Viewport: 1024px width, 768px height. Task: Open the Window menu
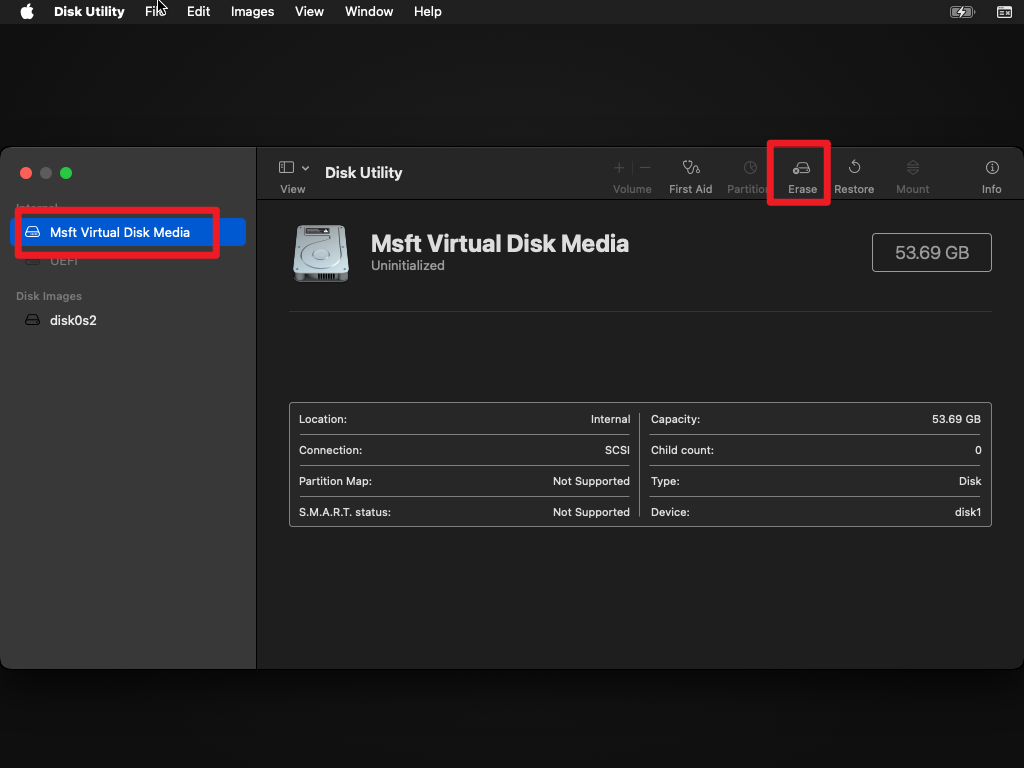[369, 12]
